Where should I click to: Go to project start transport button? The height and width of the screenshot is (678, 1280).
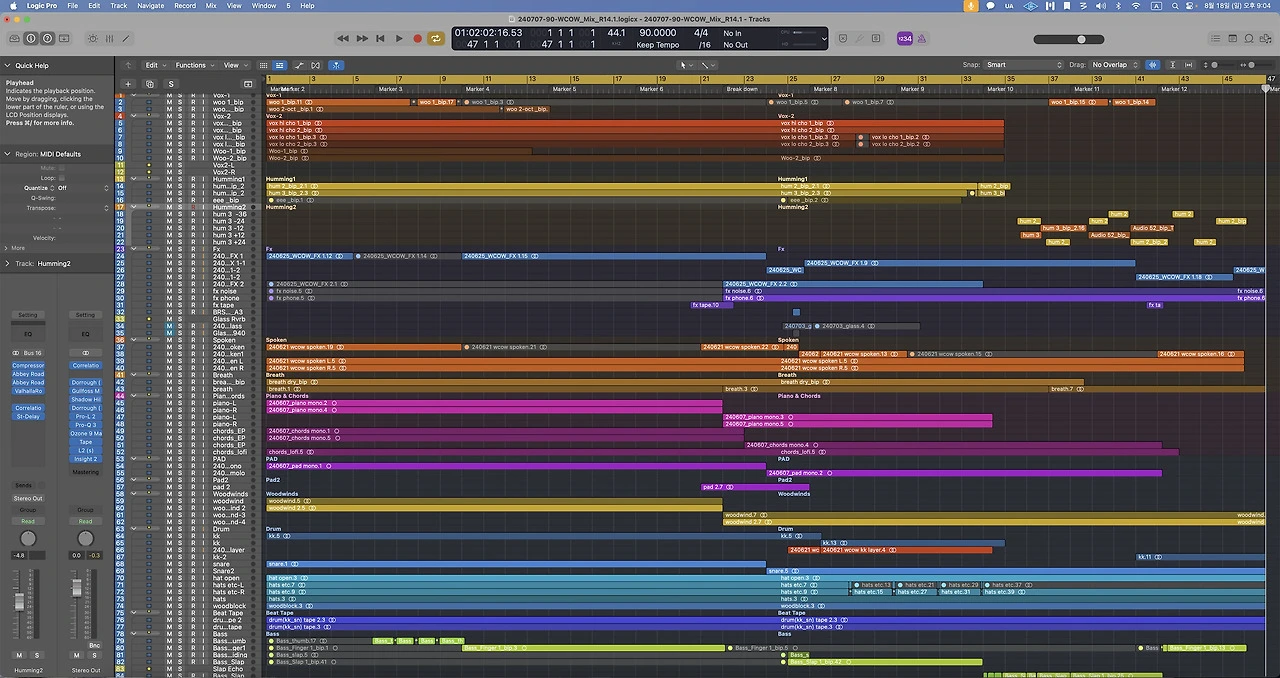click(380, 39)
